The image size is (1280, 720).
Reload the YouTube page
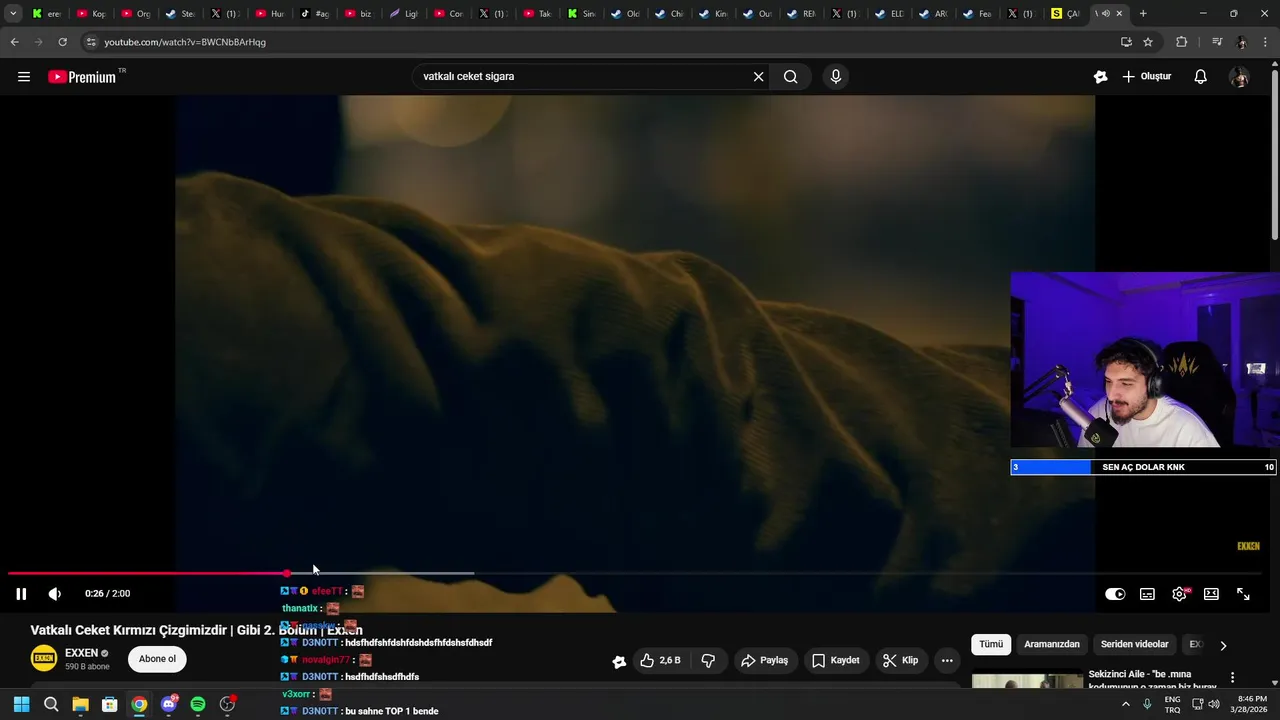(x=62, y=42)
